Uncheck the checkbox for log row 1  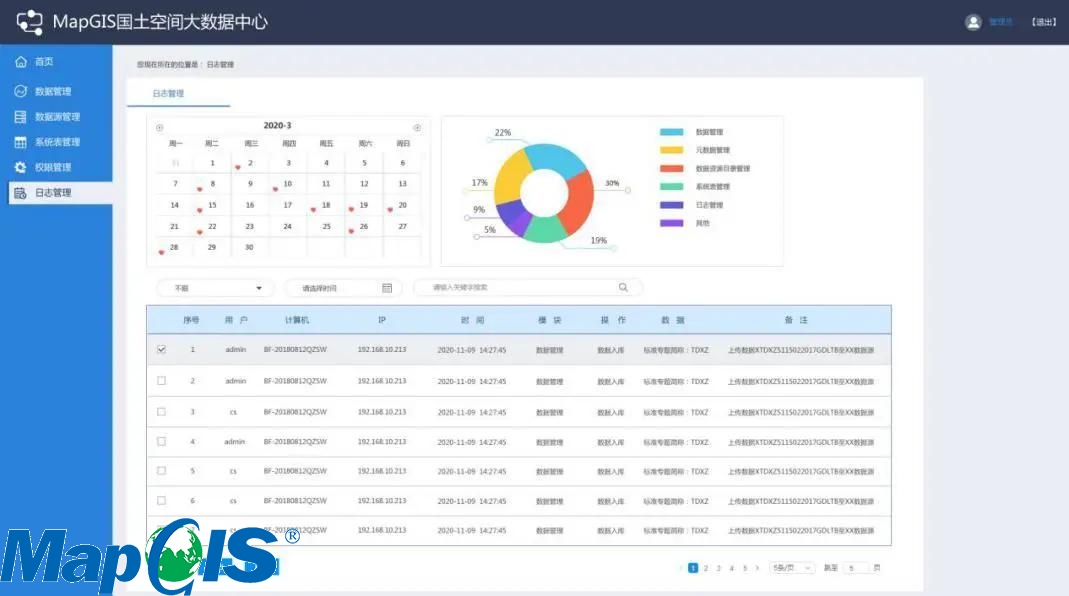[162, 350]
